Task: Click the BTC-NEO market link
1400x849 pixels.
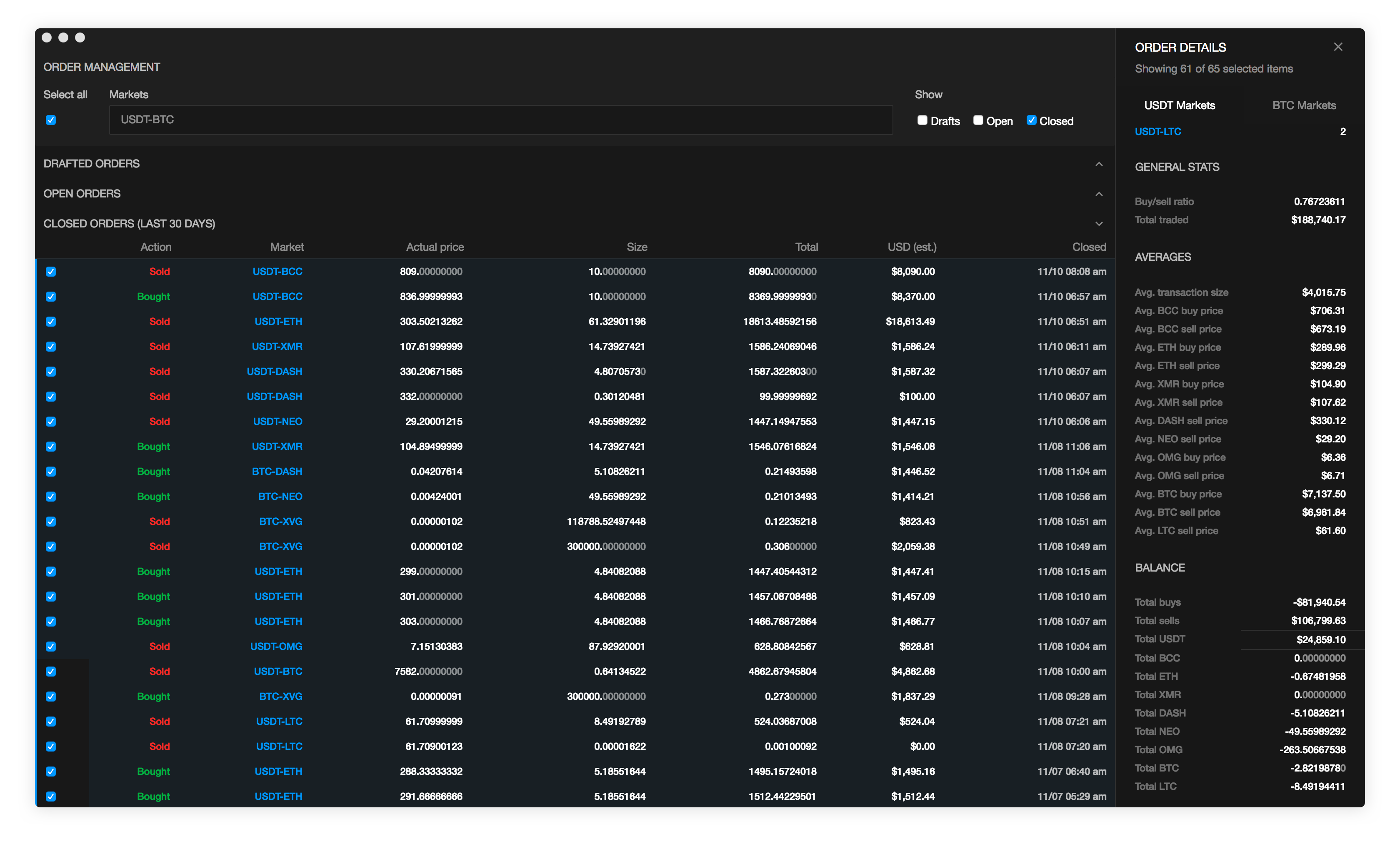Action: pyautogui.click(x=280, y=496)
